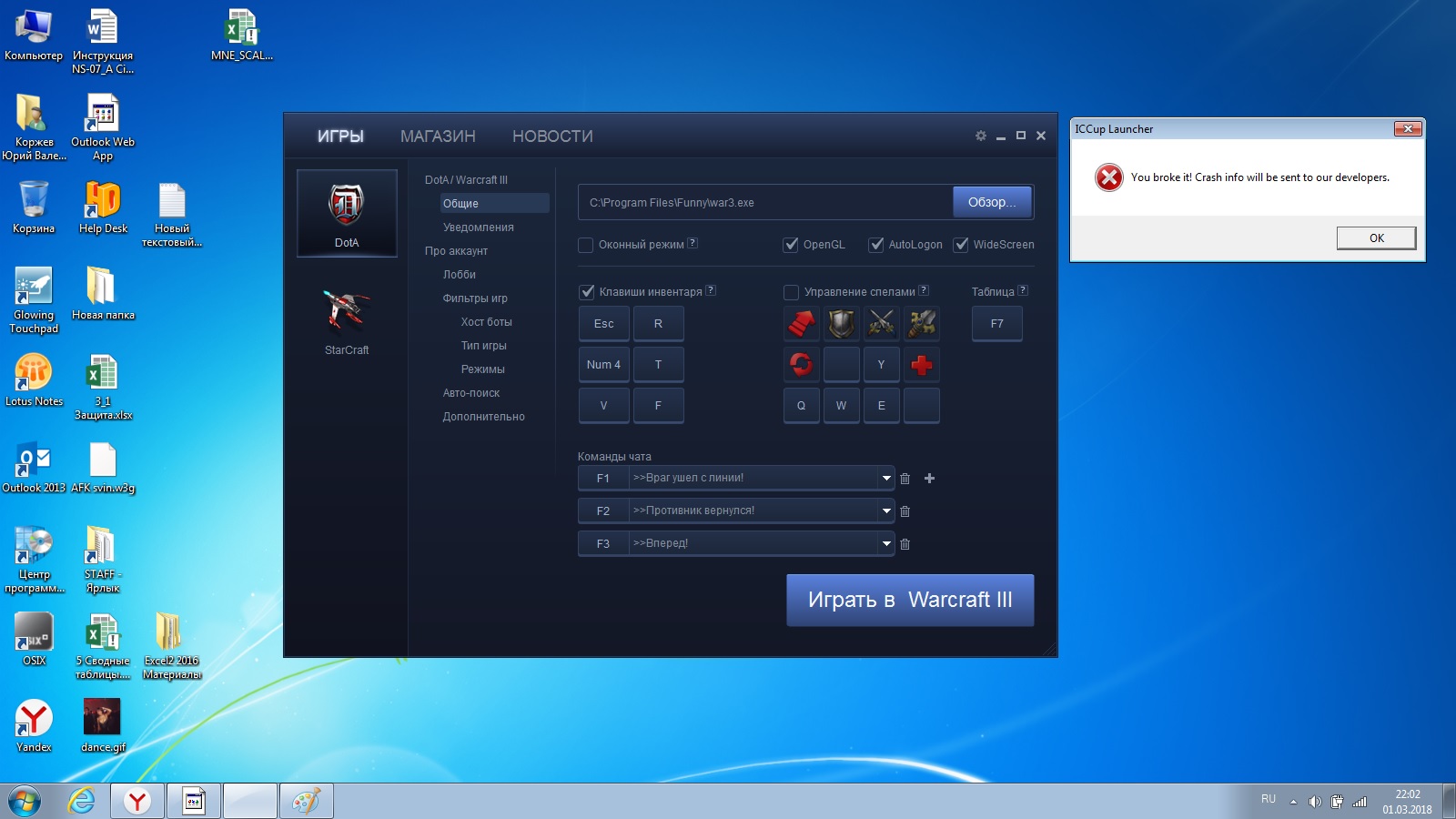Click OK in ICCup Launcher dialog
Screen dimensions: 1456x819
[x=1376, y=238]
